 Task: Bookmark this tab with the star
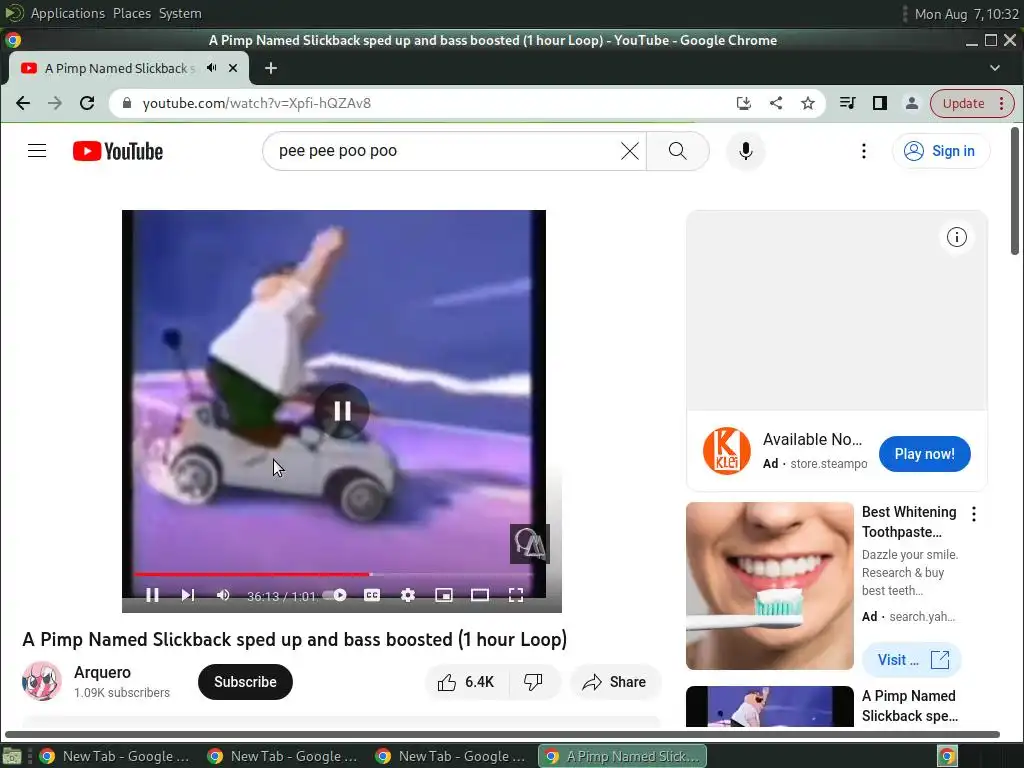(808, 103)
